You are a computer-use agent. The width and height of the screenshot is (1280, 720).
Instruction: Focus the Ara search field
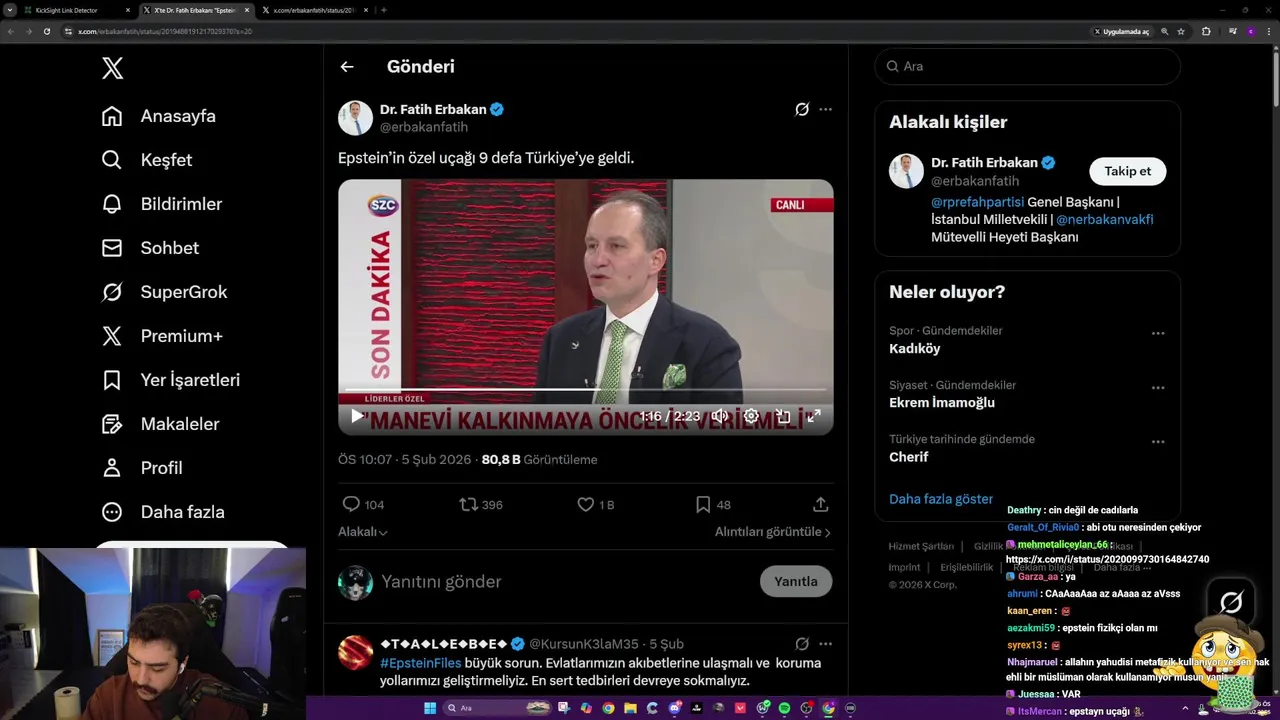tap(1030, 66)
